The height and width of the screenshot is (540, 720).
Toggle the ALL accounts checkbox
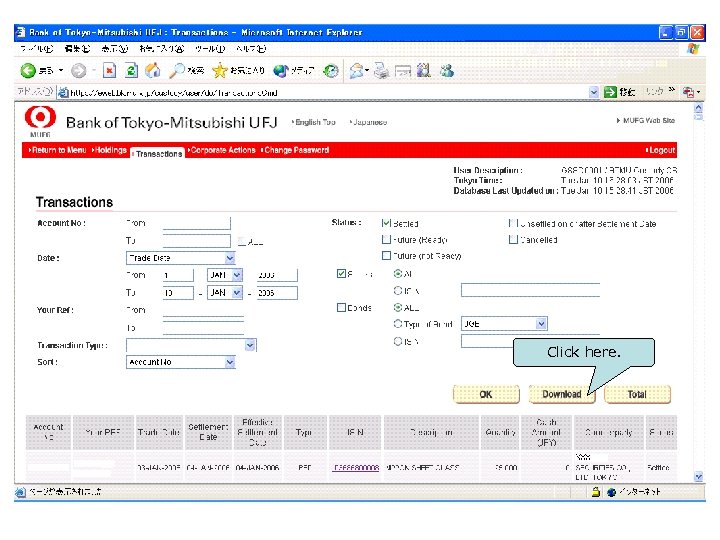pyautogui.click(x=242, y=242)
